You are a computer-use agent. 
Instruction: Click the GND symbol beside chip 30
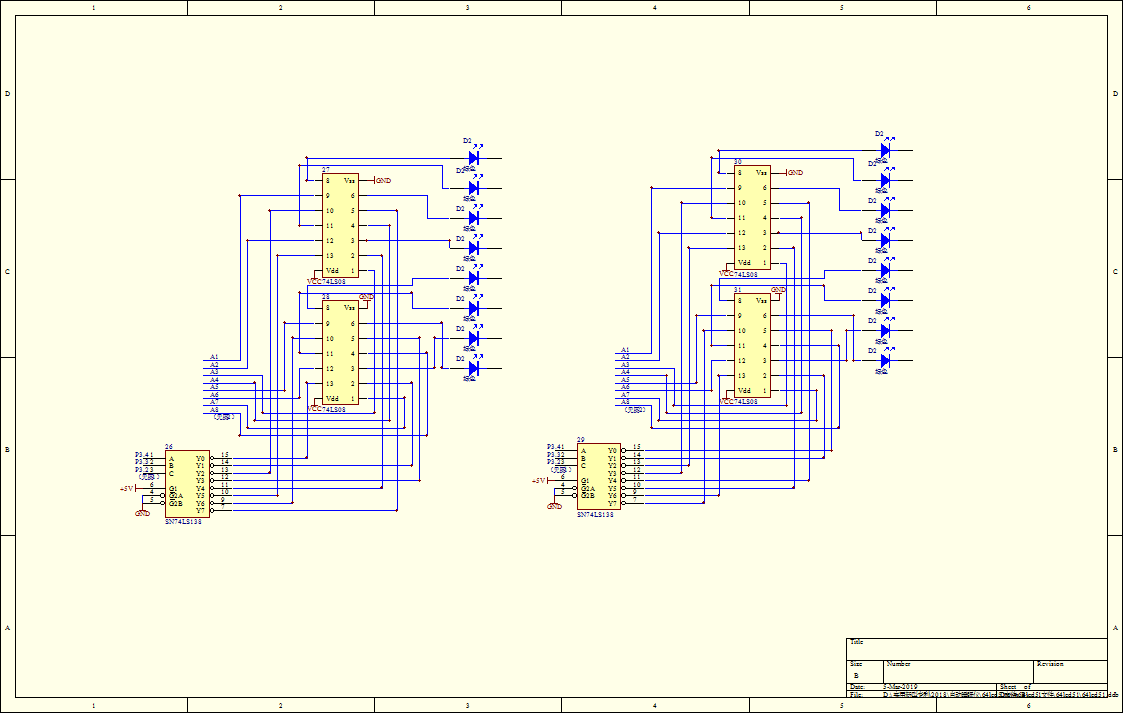coord(795,172)
